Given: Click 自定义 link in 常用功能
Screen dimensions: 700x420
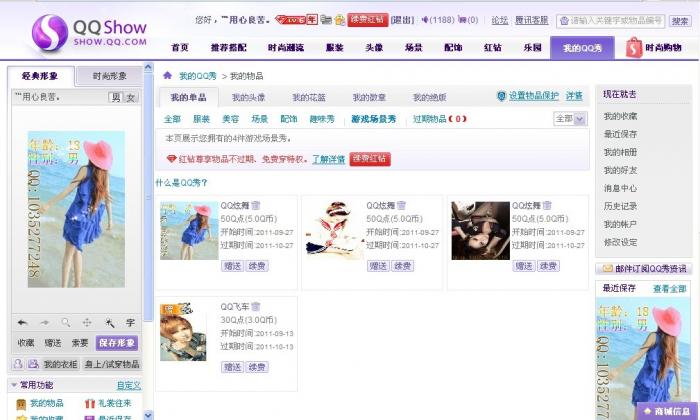Looking at the screenshot, I should click(x=129, y=385).
